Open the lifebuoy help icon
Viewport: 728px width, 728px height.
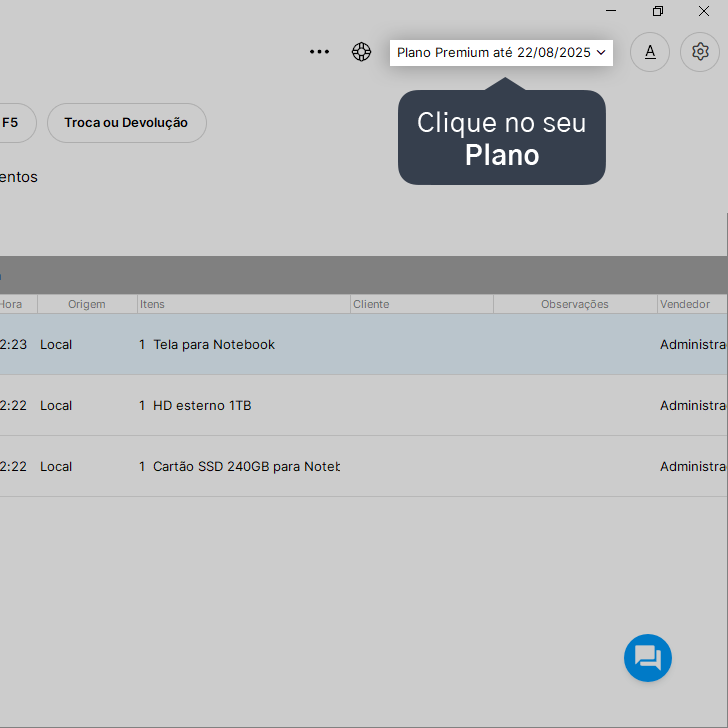point(361,52)
